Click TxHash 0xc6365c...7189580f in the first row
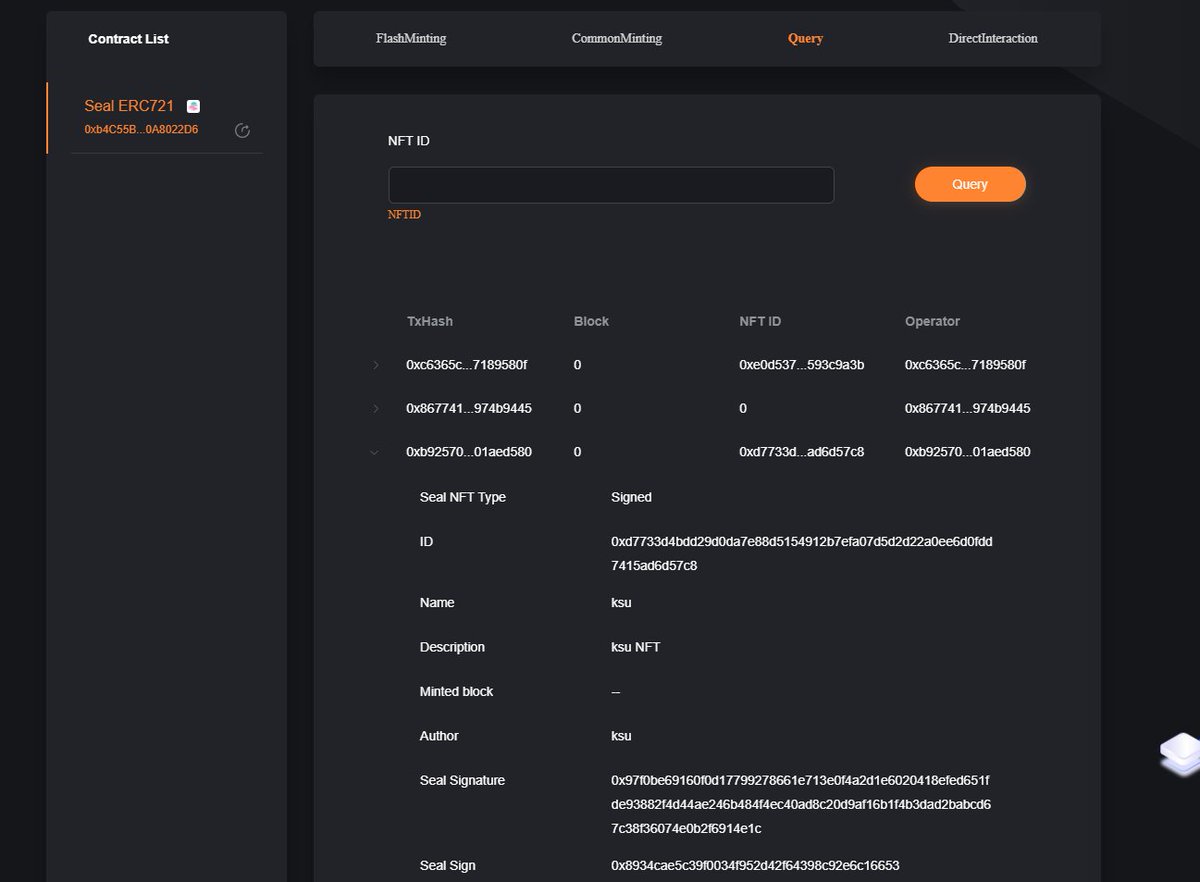 [466, 365]
